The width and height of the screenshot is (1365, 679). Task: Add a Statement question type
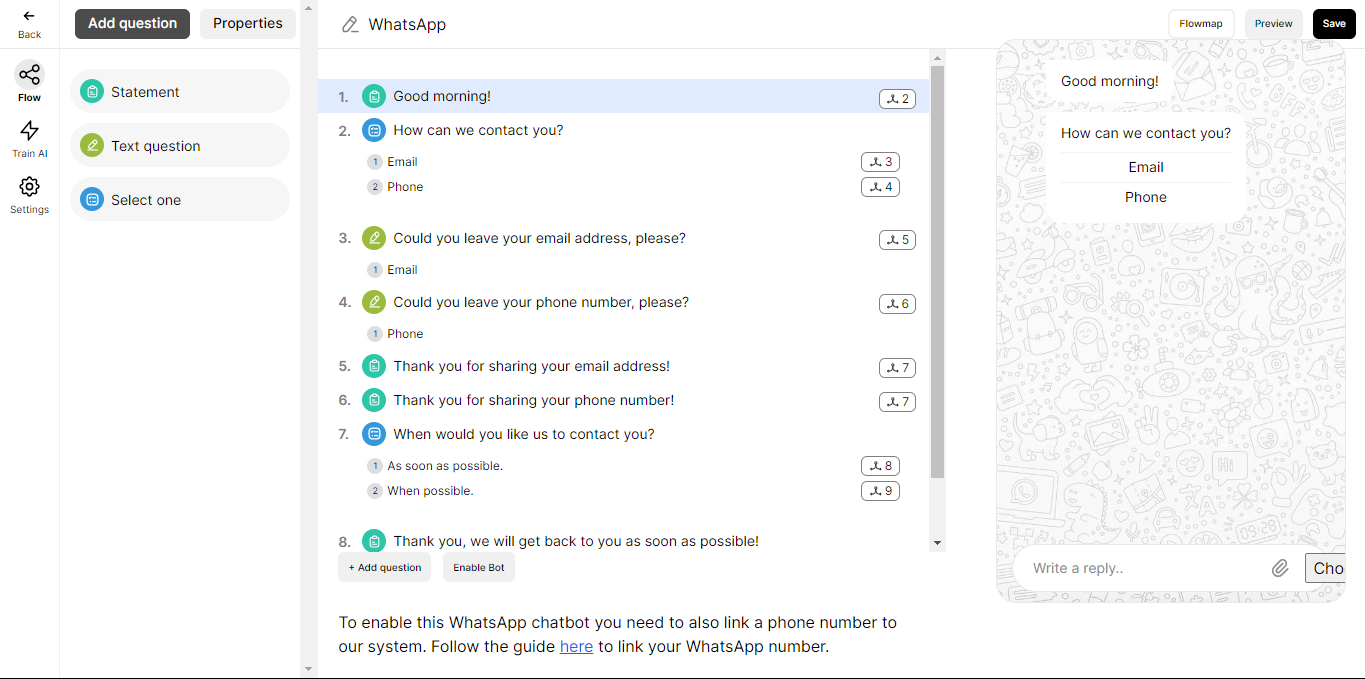pyautogui.click(x=180, y=92)
